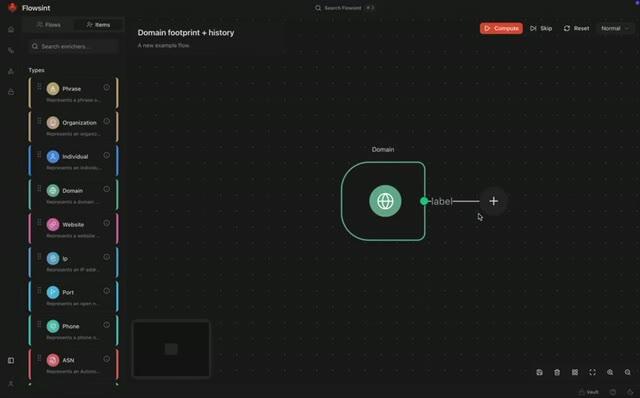The width and height of the screenshot is (640, 398).
Task: Show info for the Website type
Action: pos(107,223)
